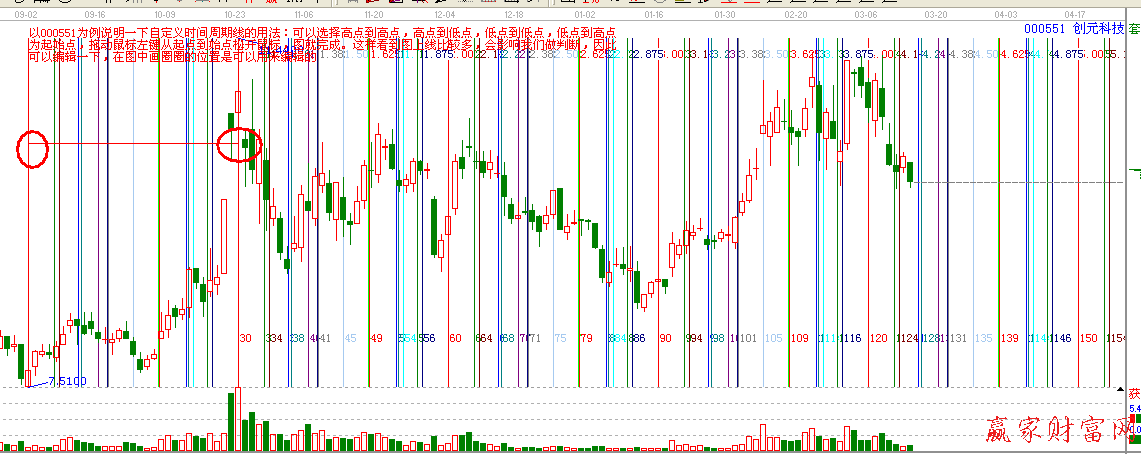Select the 10-23 date on time axis

(x=236, y=15)
